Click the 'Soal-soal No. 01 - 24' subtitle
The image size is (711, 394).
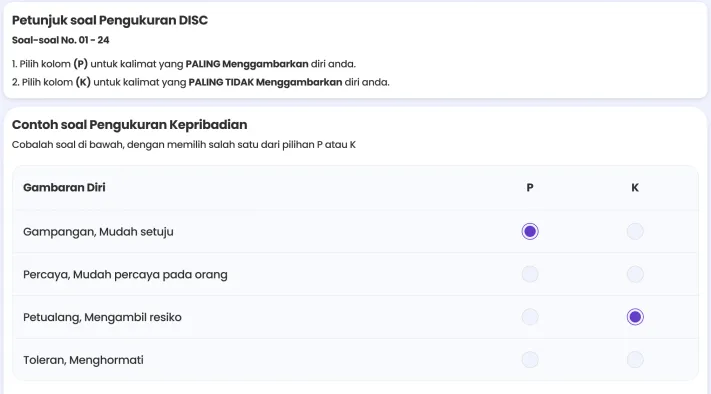point(60,40)
